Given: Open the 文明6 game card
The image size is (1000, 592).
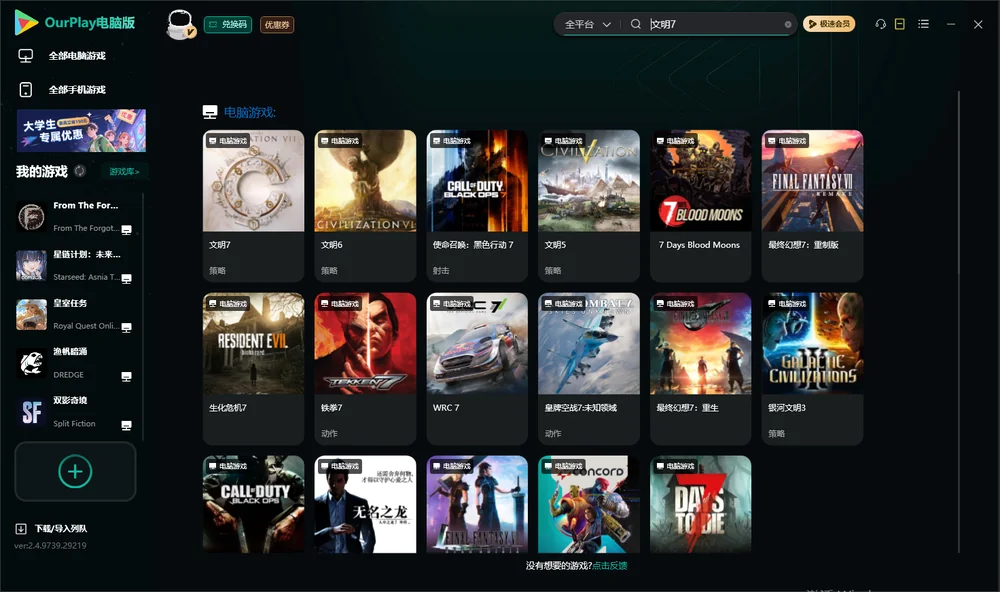Looking at the screenshot, I should click(365, 205).
